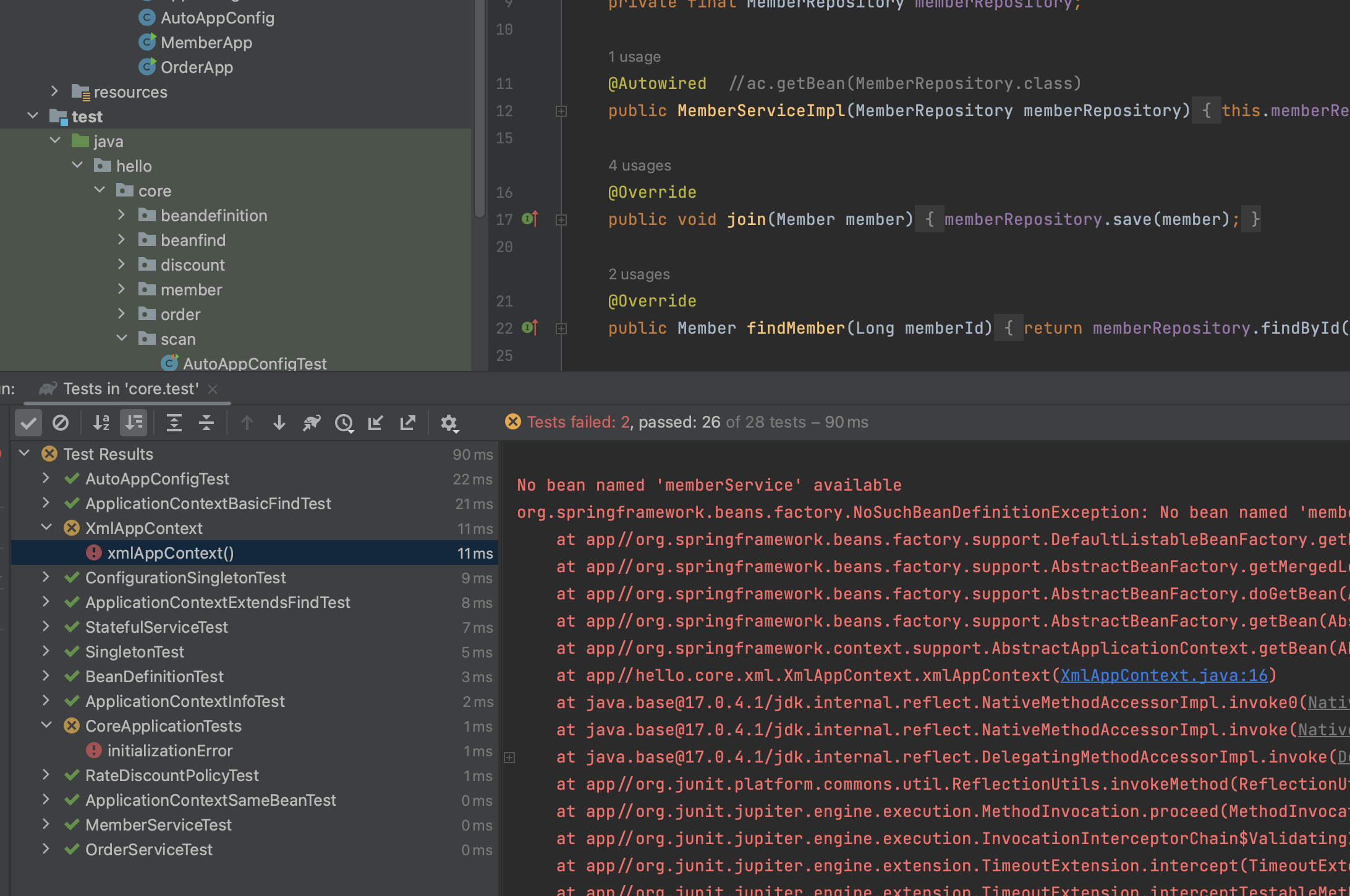Collapse the hello package
This screenshot has width=1350, height=896.
click(77, 165)
